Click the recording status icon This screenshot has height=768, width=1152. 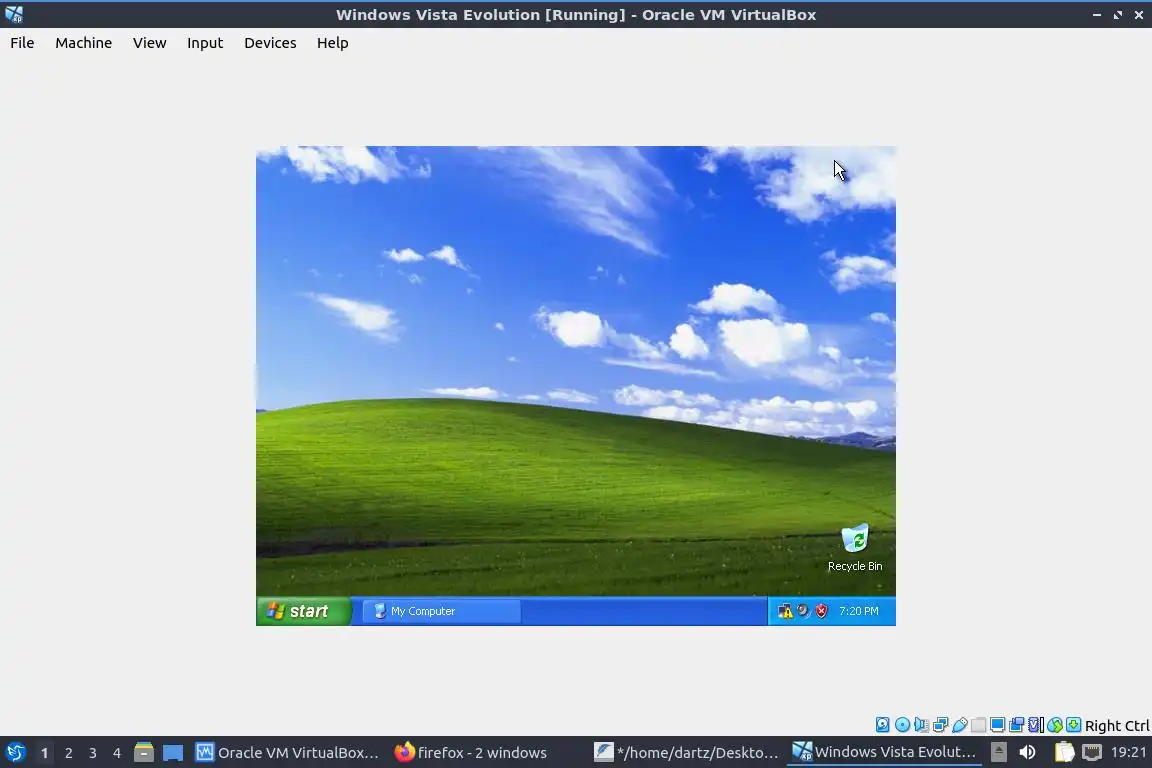click(x=1017, y=725)
